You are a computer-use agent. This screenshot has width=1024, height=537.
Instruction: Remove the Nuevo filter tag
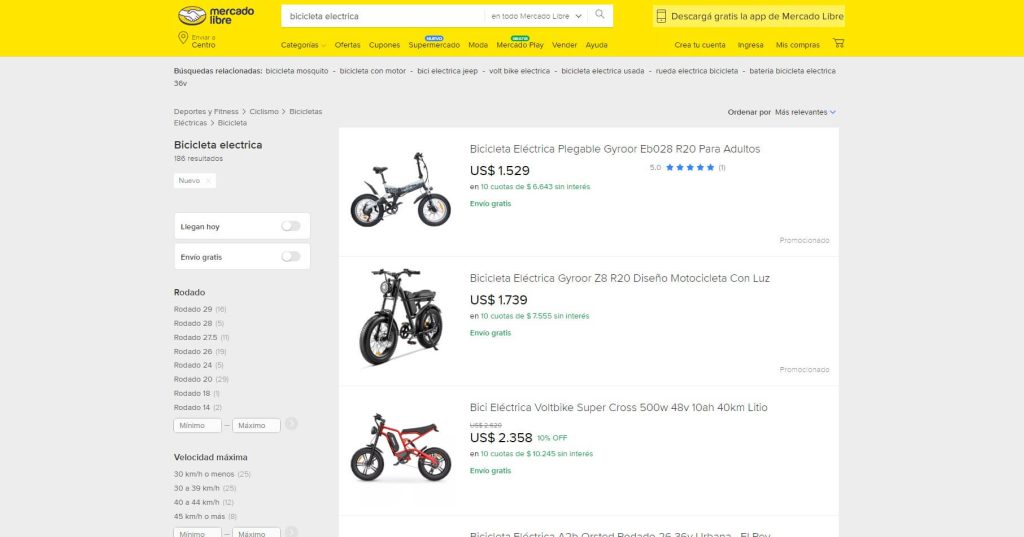pyautogui.click(x=208, y=181)
